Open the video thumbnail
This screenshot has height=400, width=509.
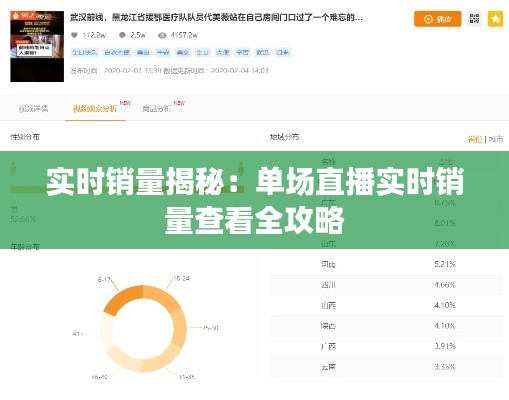tap(37, 46)
